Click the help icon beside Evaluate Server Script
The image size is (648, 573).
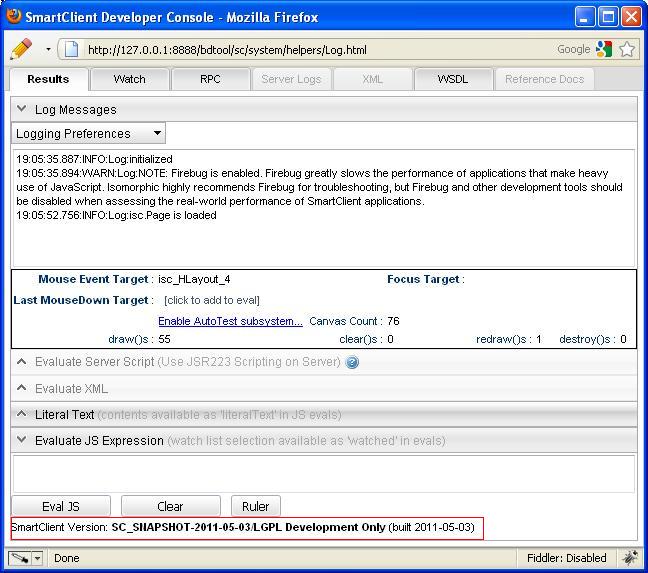(352, 362)
